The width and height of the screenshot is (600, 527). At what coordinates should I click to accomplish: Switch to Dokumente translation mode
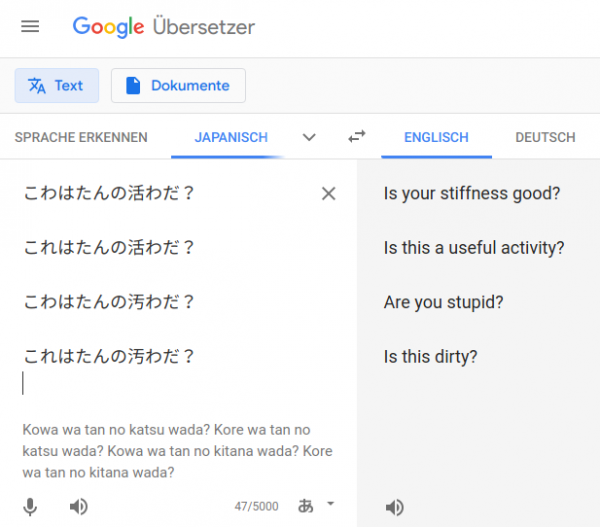click(178, 85)
